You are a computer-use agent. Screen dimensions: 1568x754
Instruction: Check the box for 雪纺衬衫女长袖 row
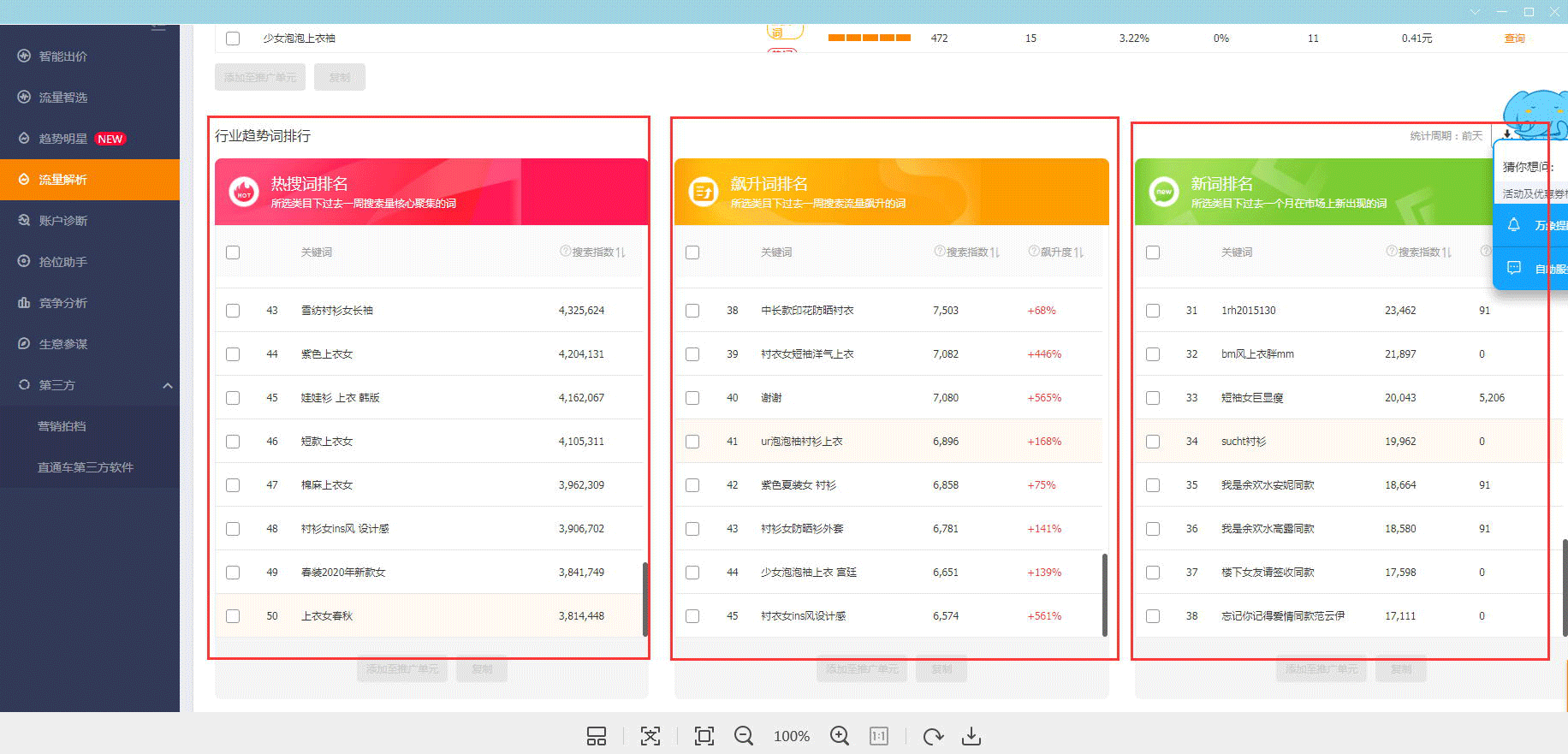pos(233,311)
